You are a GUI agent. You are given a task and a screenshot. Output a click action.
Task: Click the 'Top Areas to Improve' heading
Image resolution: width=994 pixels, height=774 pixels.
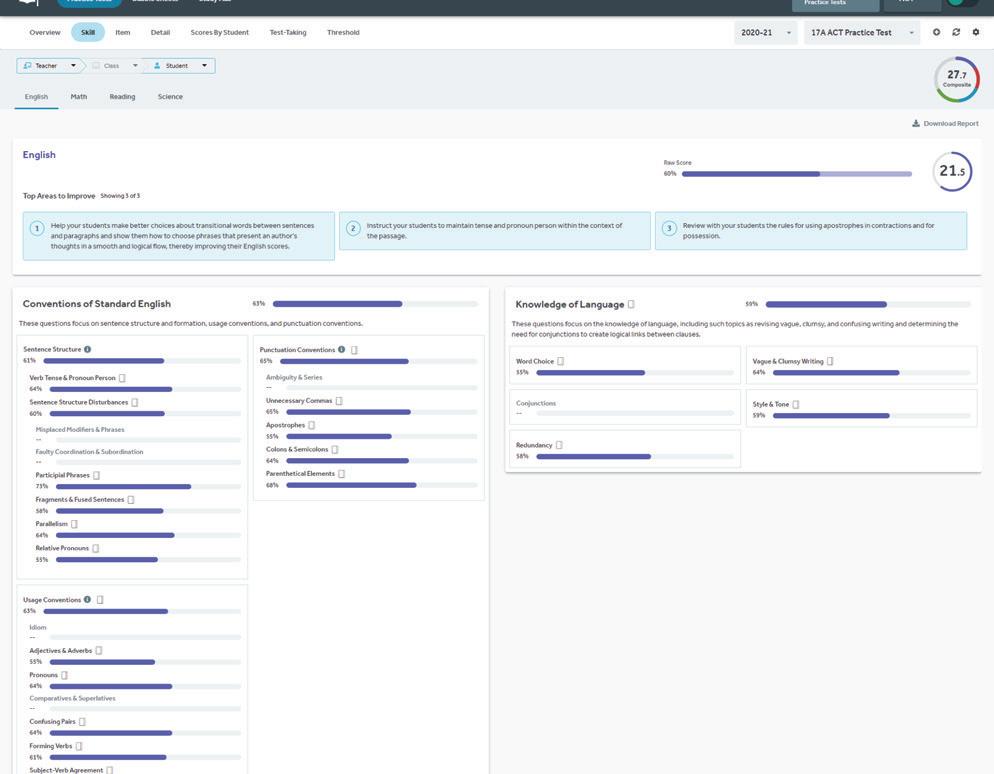point(59,196)
